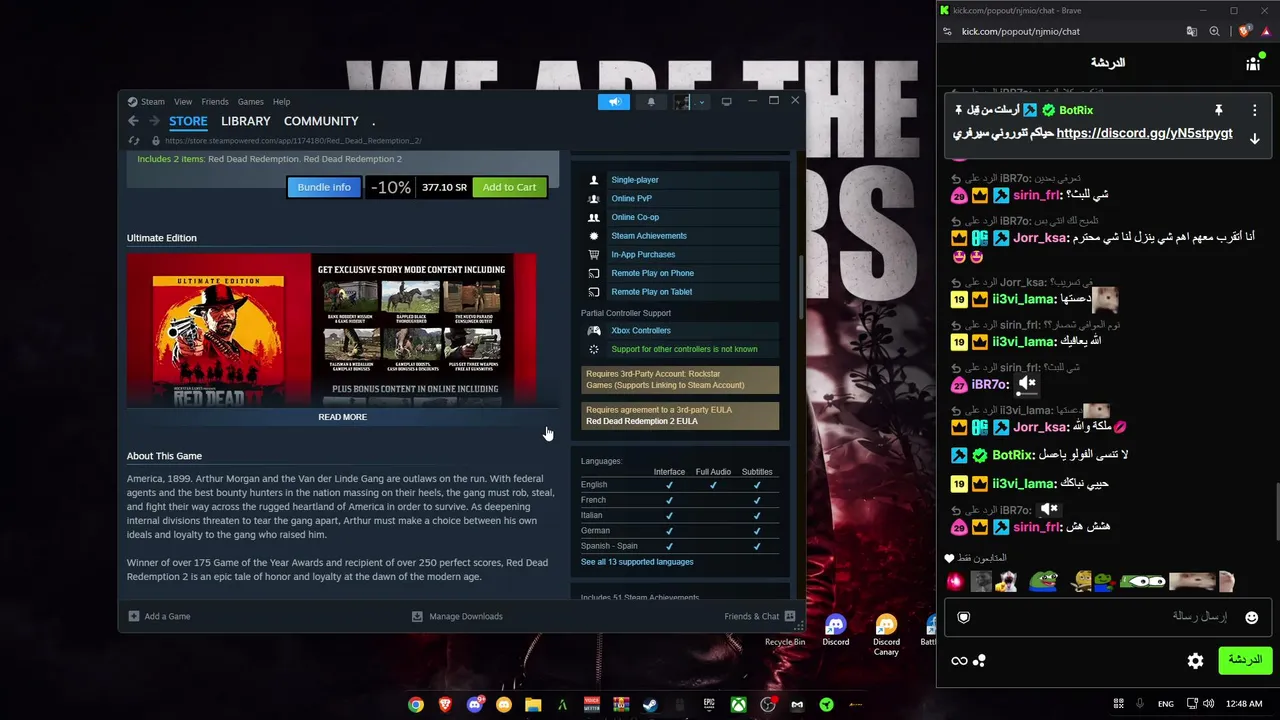Expand the pinned message down arrow
Viewport: 1280px width, 720px height.
point(1255,139)
